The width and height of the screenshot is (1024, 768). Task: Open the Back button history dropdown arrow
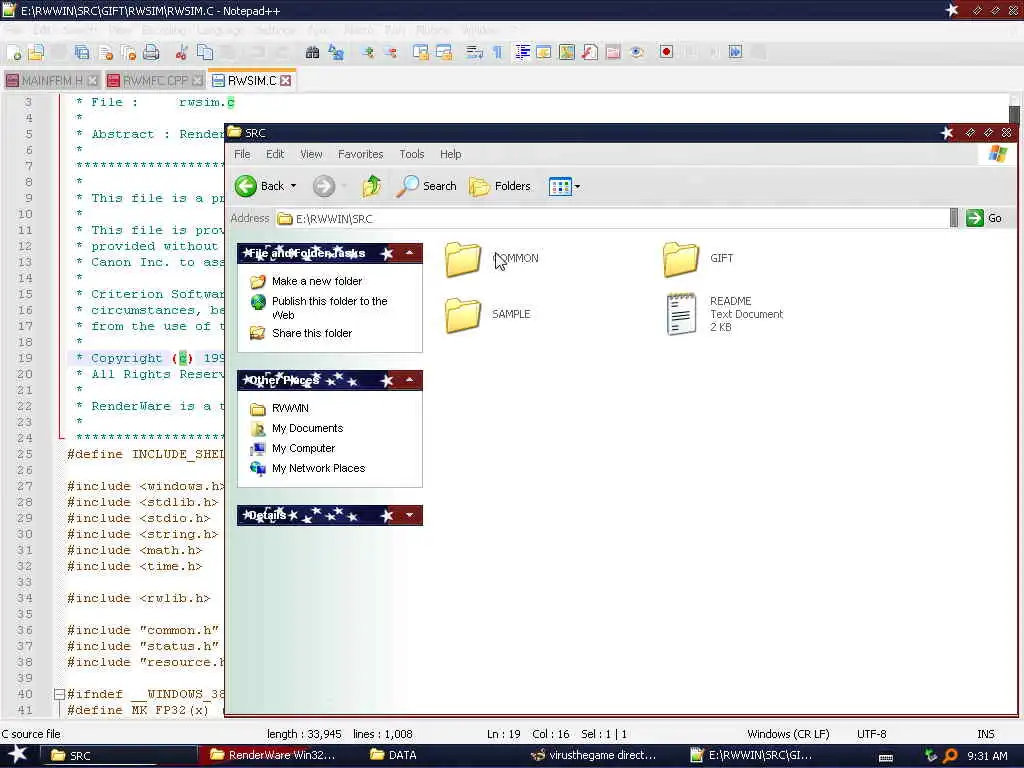pyautogui.click(x=293, y=186)
